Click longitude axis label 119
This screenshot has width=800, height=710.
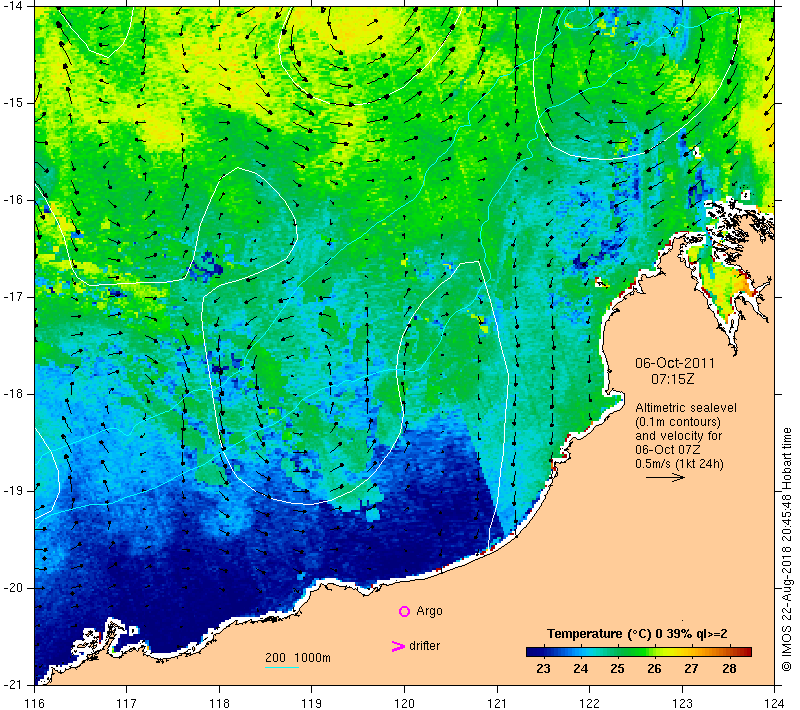pyautogui.click(x=312, y=703)
